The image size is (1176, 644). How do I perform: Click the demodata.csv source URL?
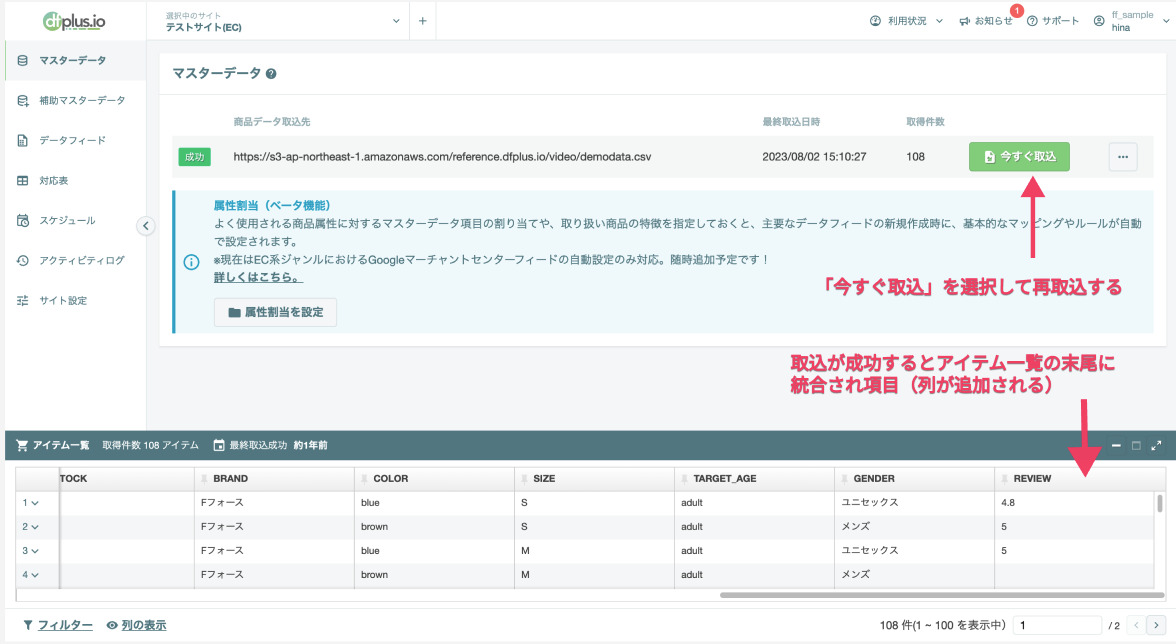pos(442,157)
